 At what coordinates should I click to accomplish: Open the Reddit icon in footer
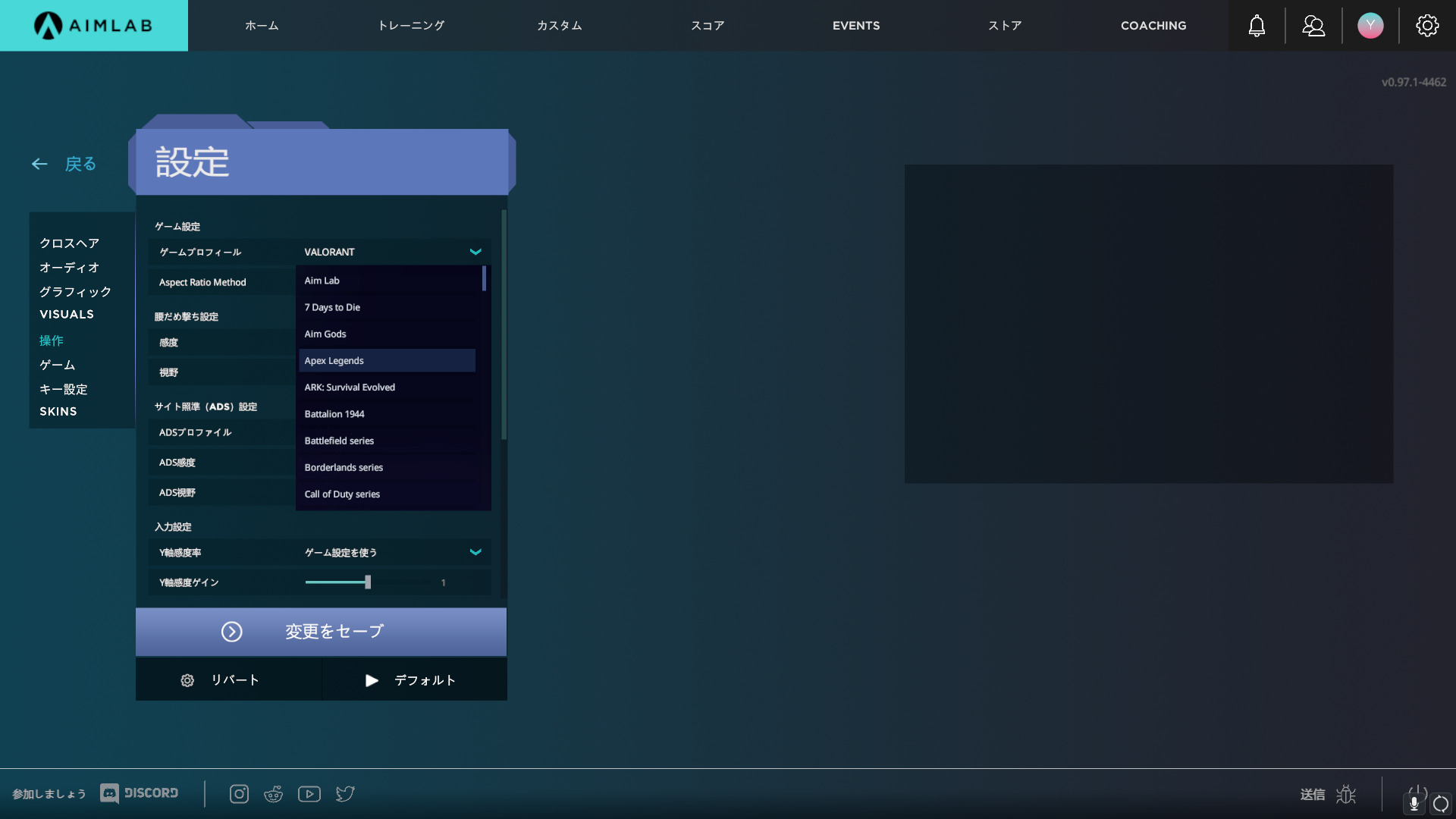(x=273, y=794)
